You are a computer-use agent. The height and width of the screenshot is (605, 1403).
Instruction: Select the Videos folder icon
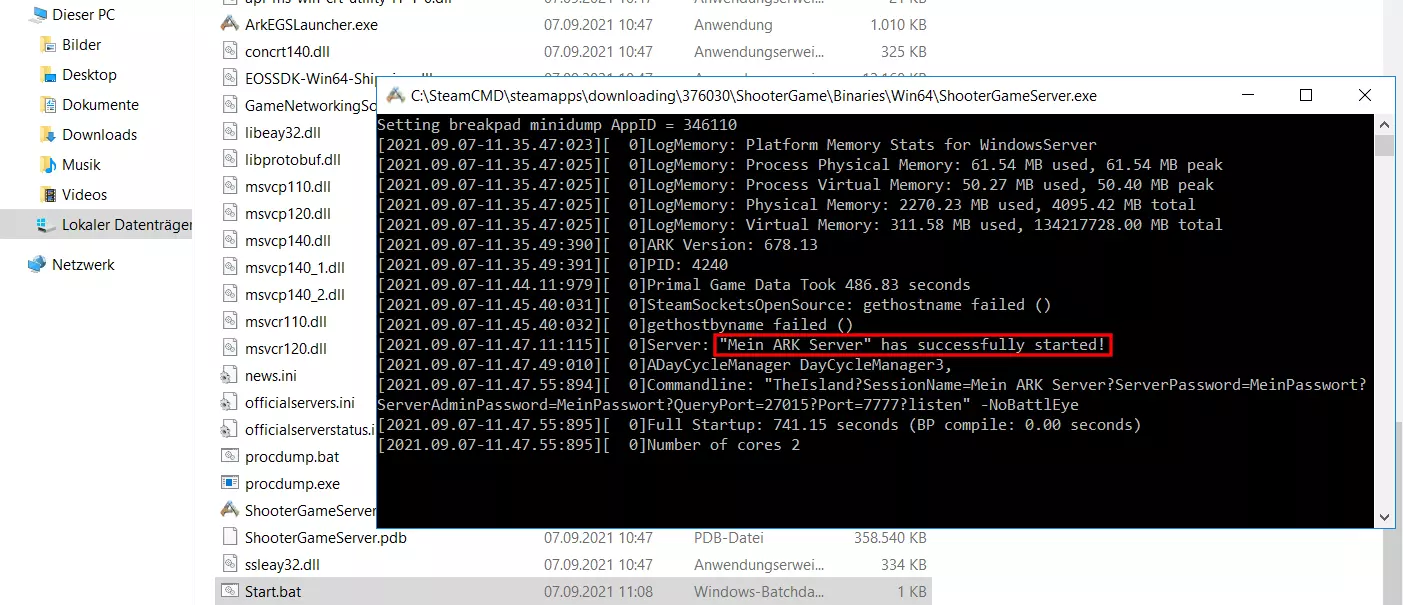pos(47,195)
